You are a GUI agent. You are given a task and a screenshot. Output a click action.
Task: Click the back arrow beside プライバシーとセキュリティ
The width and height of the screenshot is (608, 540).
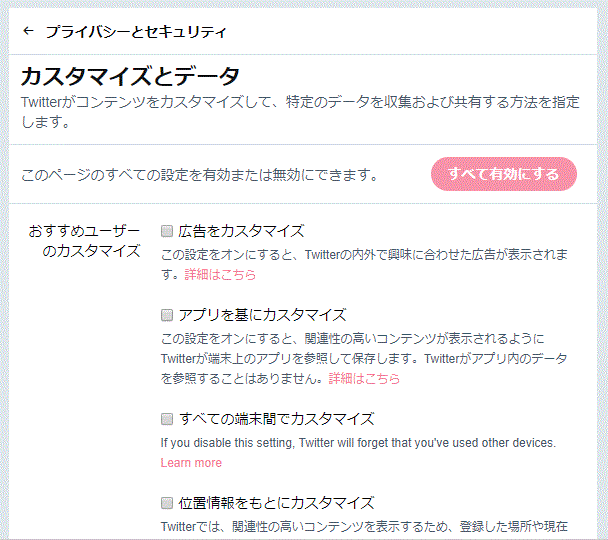click(x=28, y=31)
